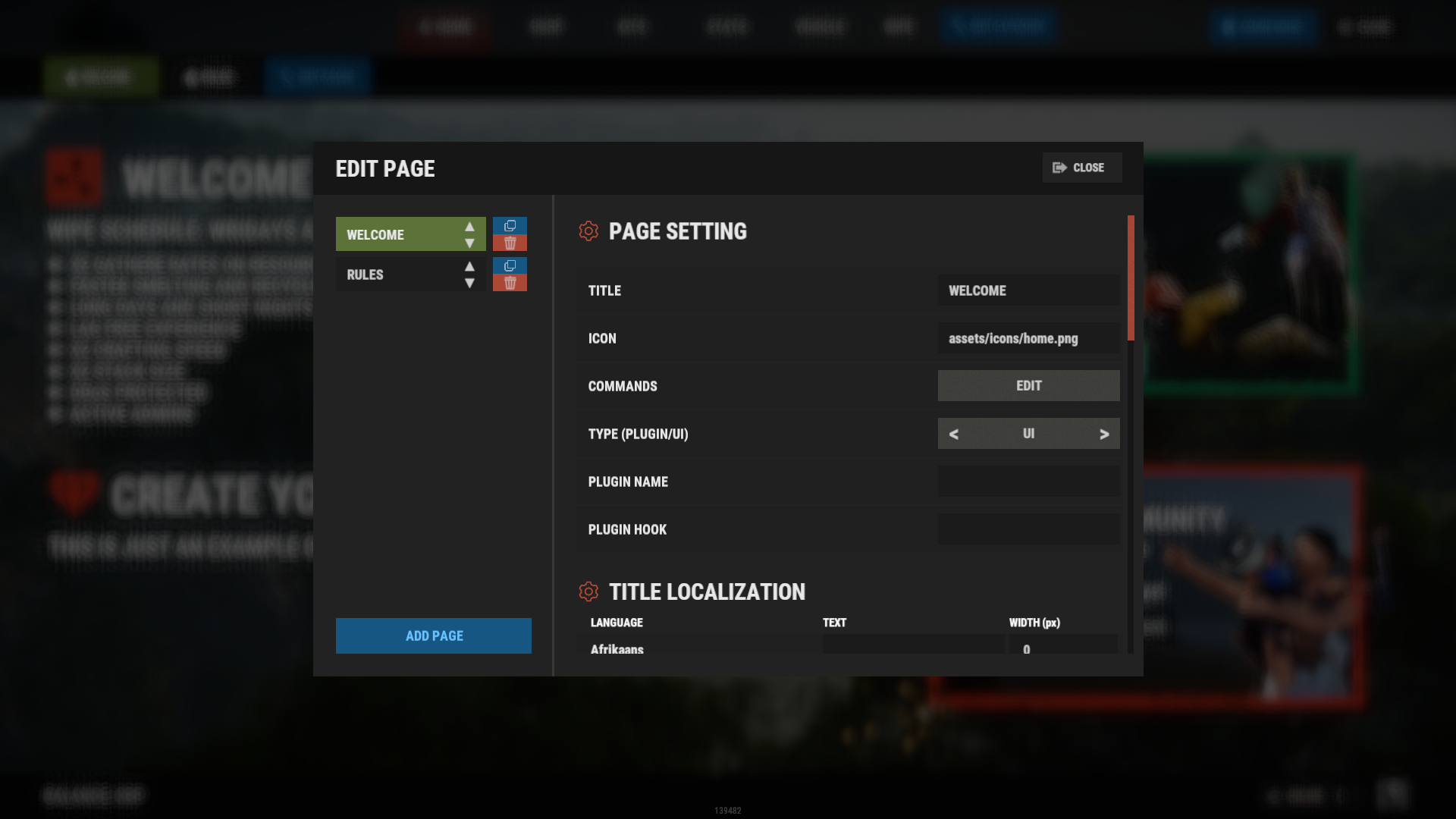Click the TITLE input field
The width and height of the screenshot is (1456, 819).
(1028, 290)
